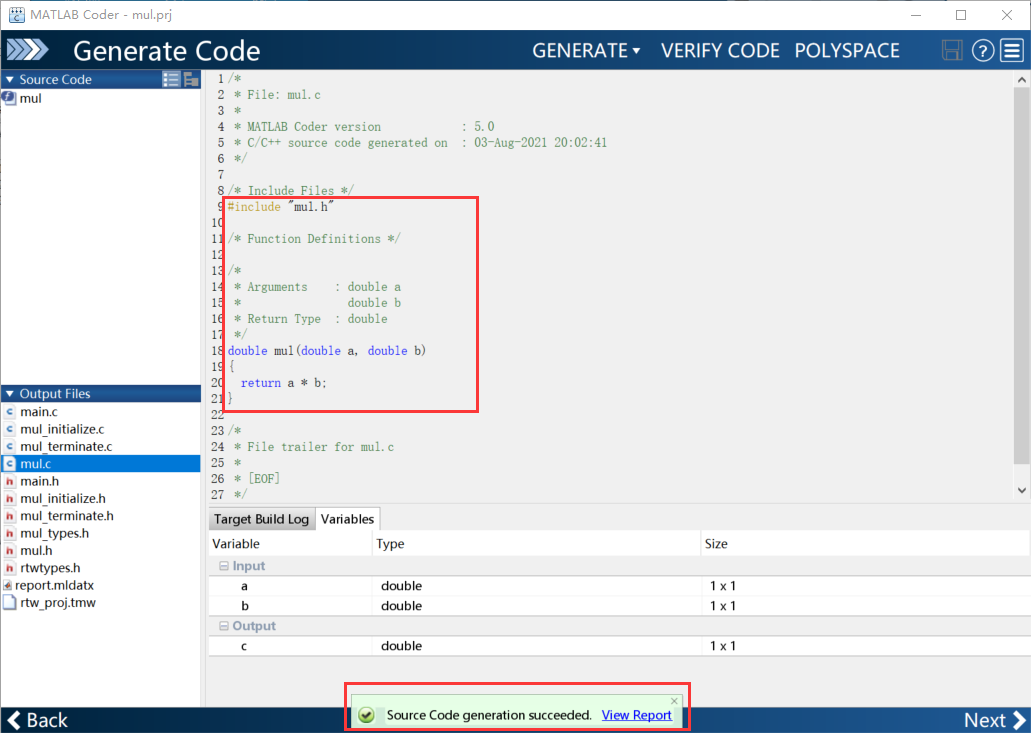Switch to Target Build Log tab
Viewport: 1031px width, 733px height.
coord(261,519)
